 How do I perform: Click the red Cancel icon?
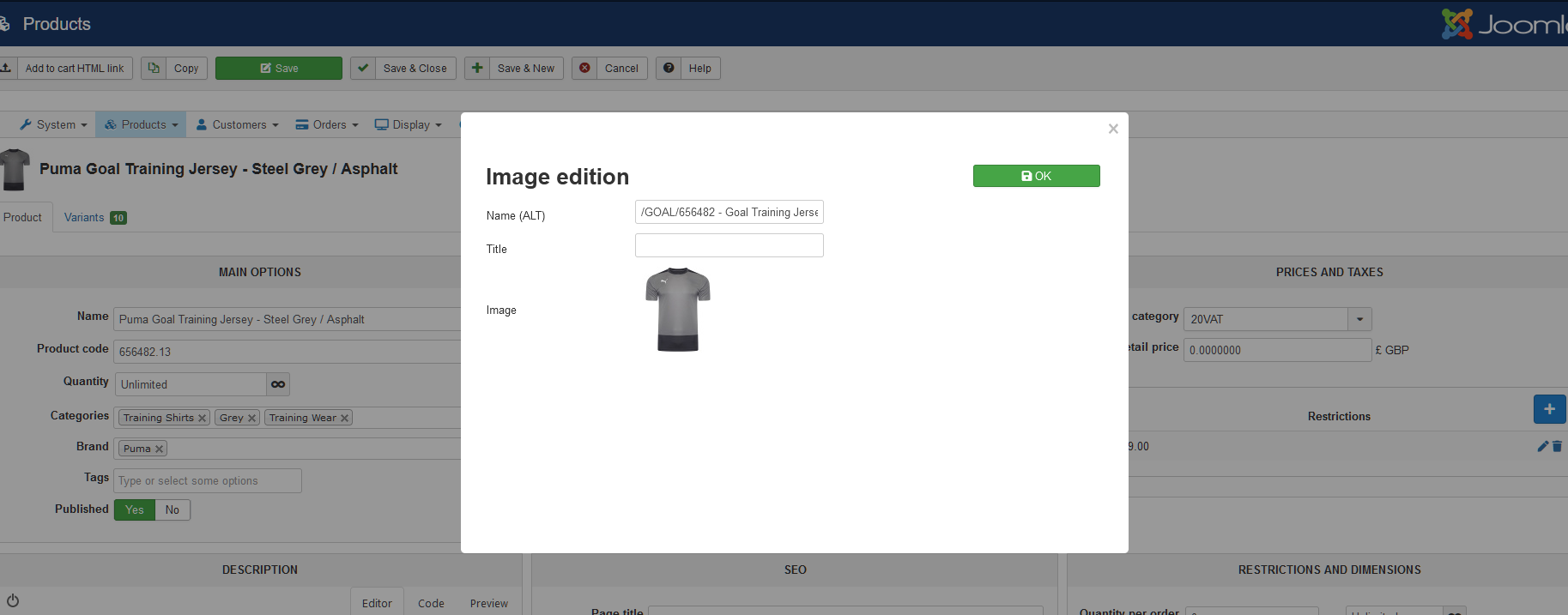pos(585,69)
